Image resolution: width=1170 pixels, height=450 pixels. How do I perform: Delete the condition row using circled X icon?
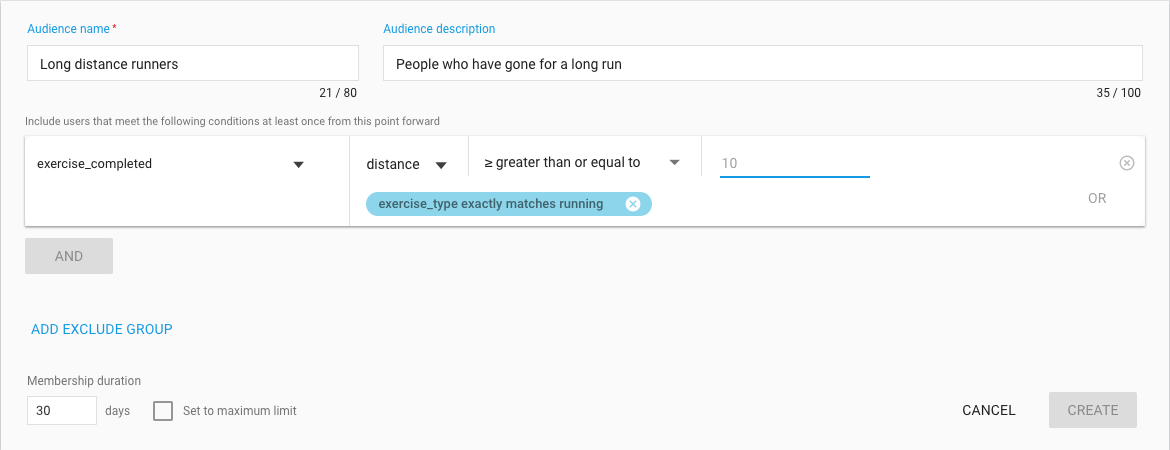(x=1127, y=163)
